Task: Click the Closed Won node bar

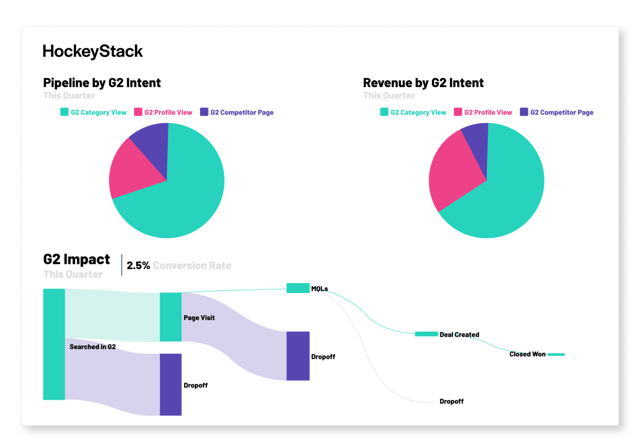Action: pyautogui.click(x=556, y=354)
